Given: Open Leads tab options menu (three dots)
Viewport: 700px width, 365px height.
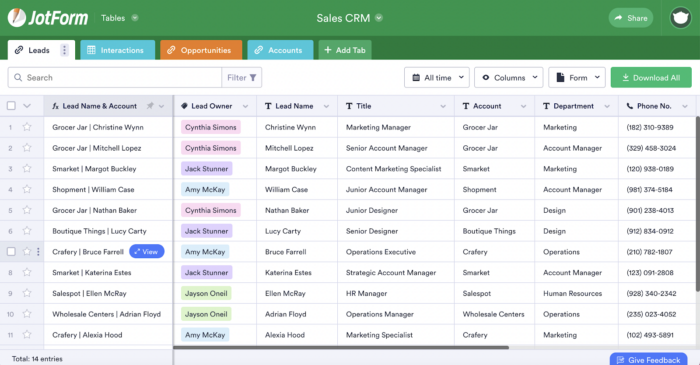Looking at the screenshot, I should [x=64, y=50].
